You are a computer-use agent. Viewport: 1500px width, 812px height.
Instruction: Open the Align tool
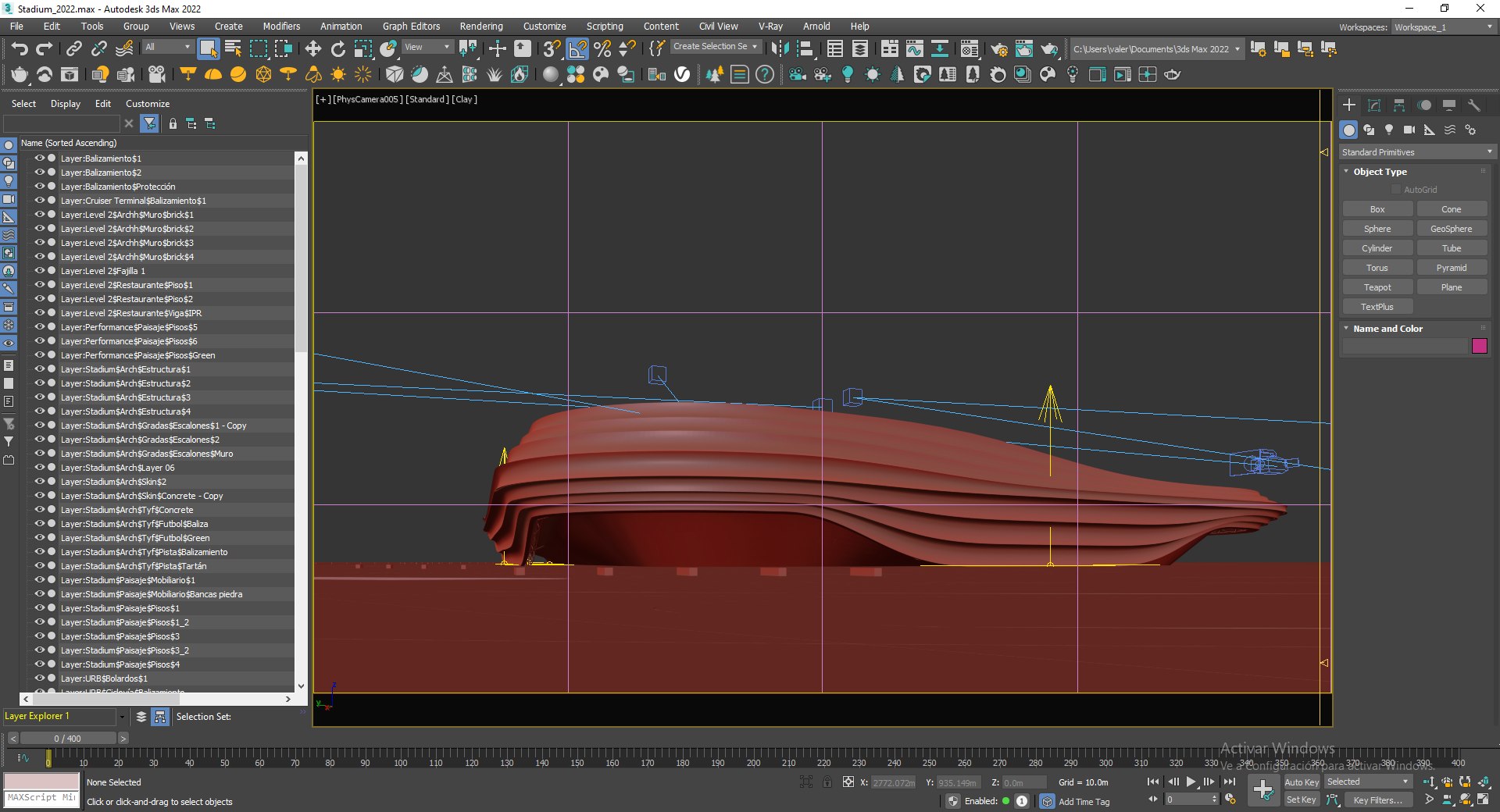(805, 48)
